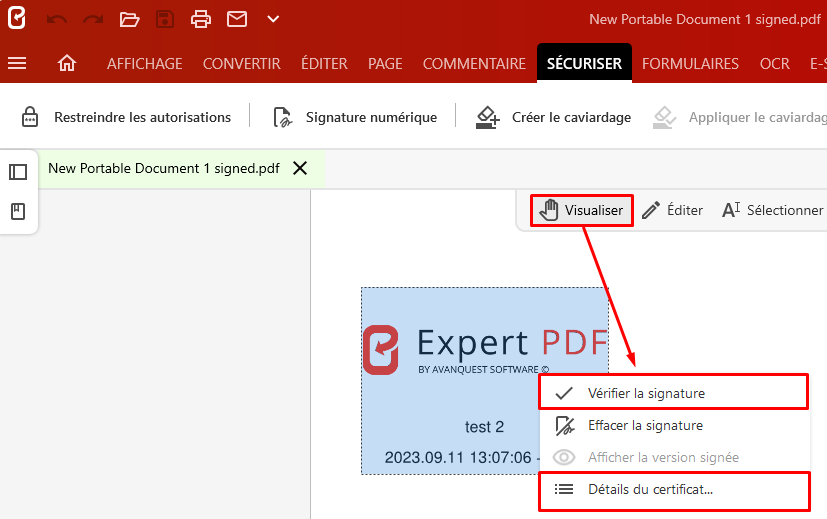This screenshot has width=827, height=519.
Task: Send the document by email
Action: pyautogui.click(x=237, y=20)
